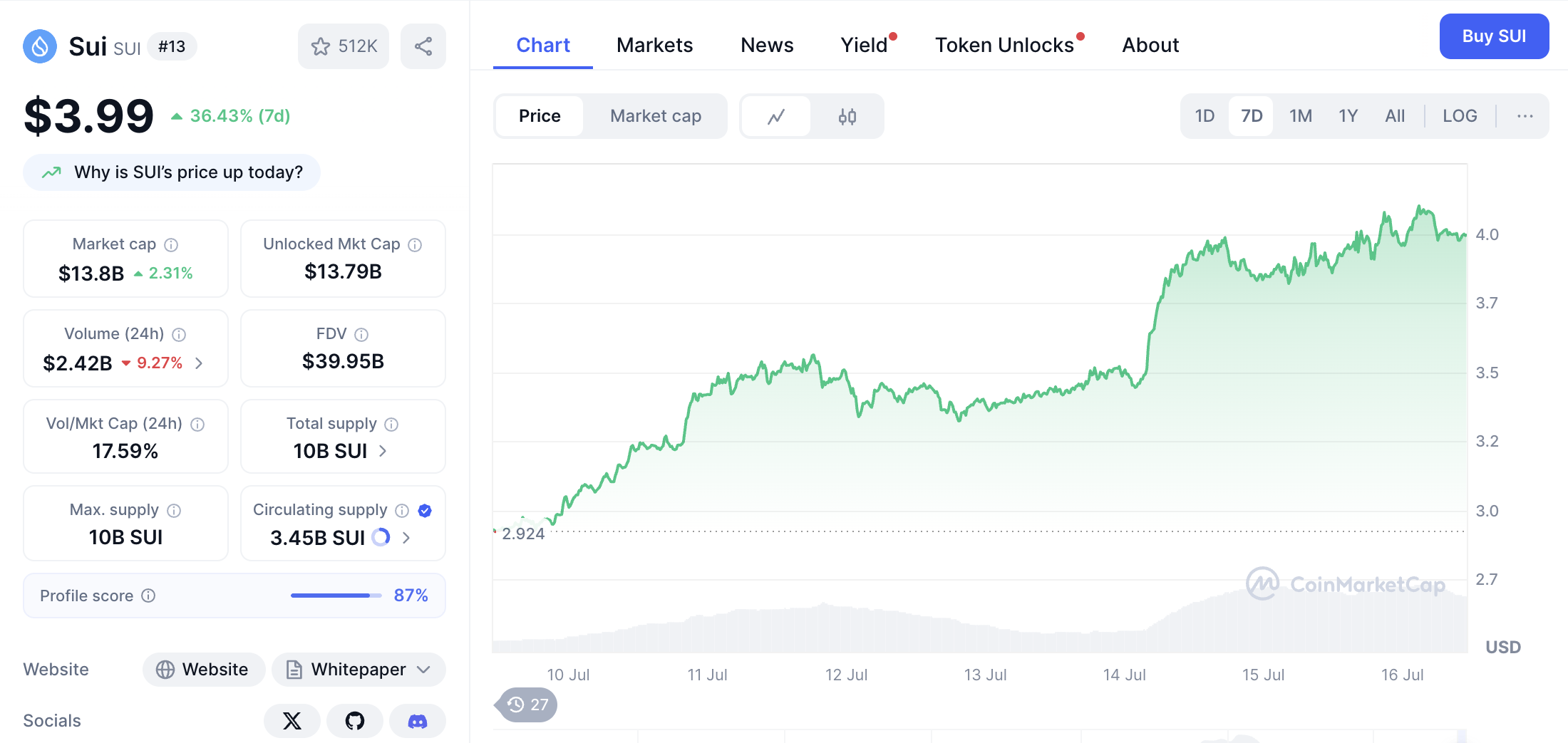Click the Profile score progress bar
Screen dimensions: 1568x743
point(336,596)
